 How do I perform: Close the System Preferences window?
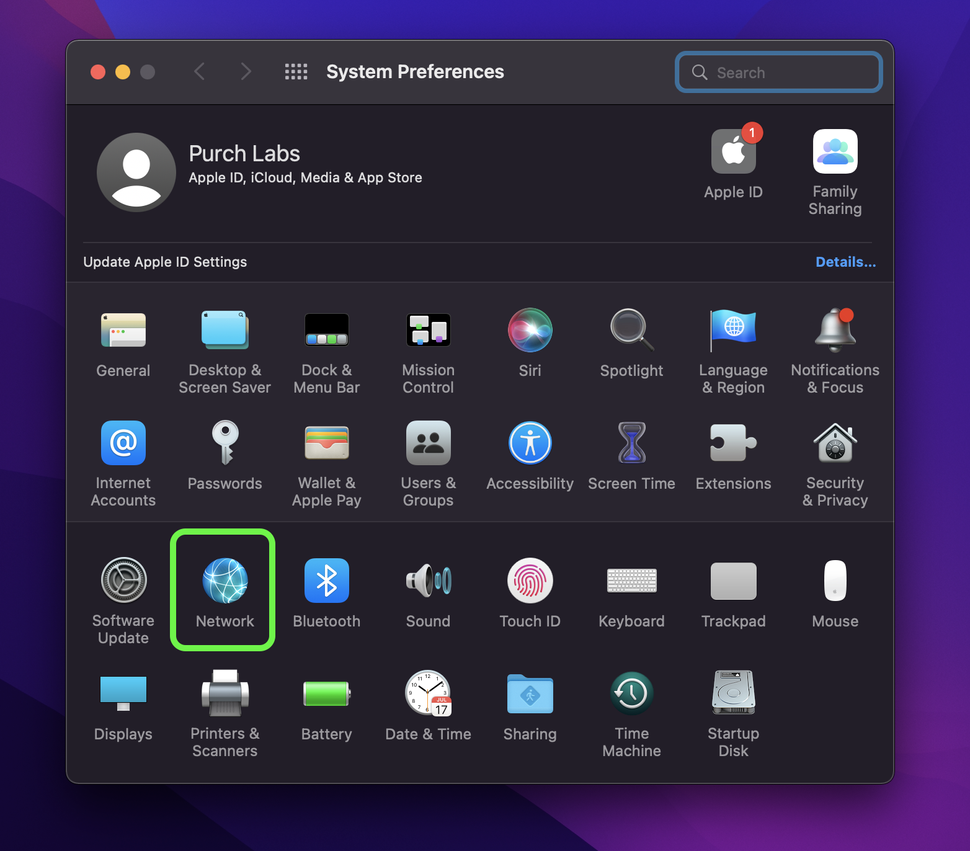[x=98, y=72]
